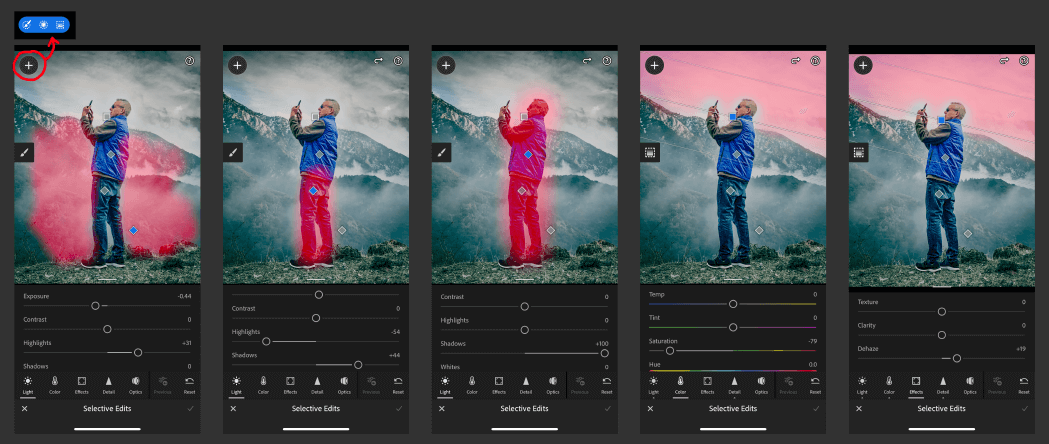Viewport: 1049px width, 444px height.
Task: Tap the redo arrow on the Saturation -79 screen
Action: pos(796,60)
